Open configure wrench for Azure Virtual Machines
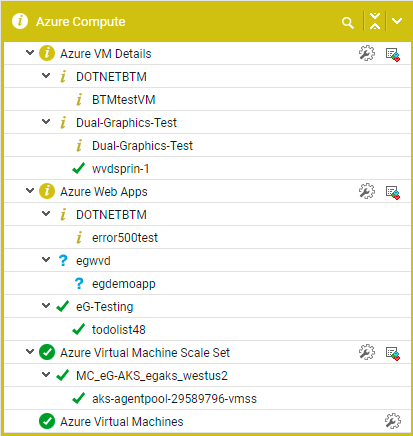The height and width of the screenshot is (436, 413). (393, 421)
